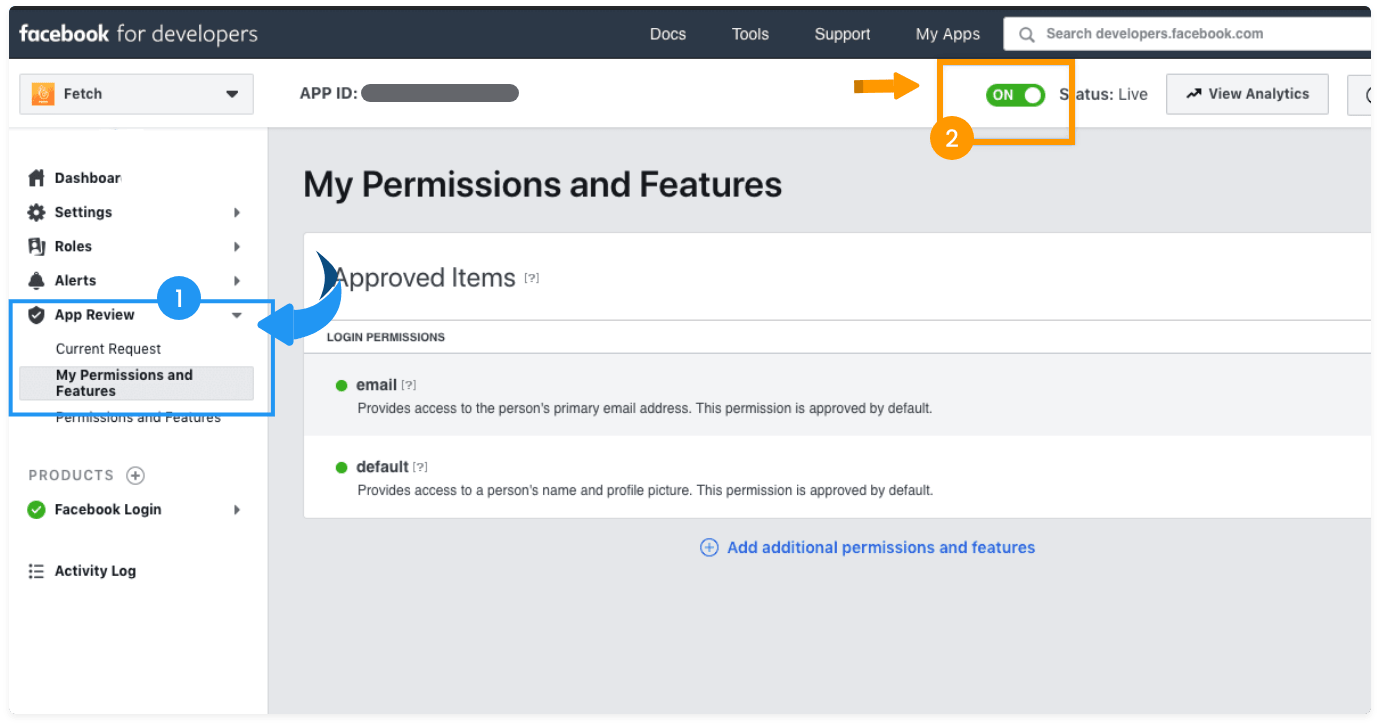
Task: Click the help [?] icon next to default
Action: pos(421,467)
